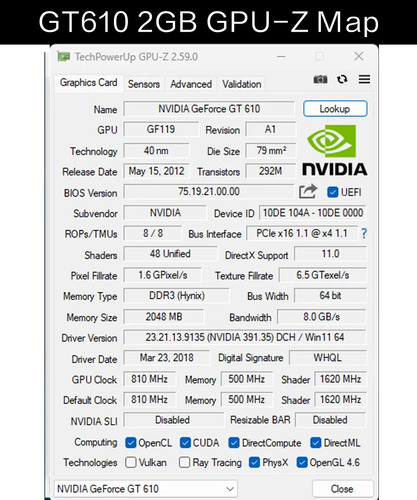Toggle the PhysX checkbox
This screenshot has height=500, width=417.
(254, 462)
